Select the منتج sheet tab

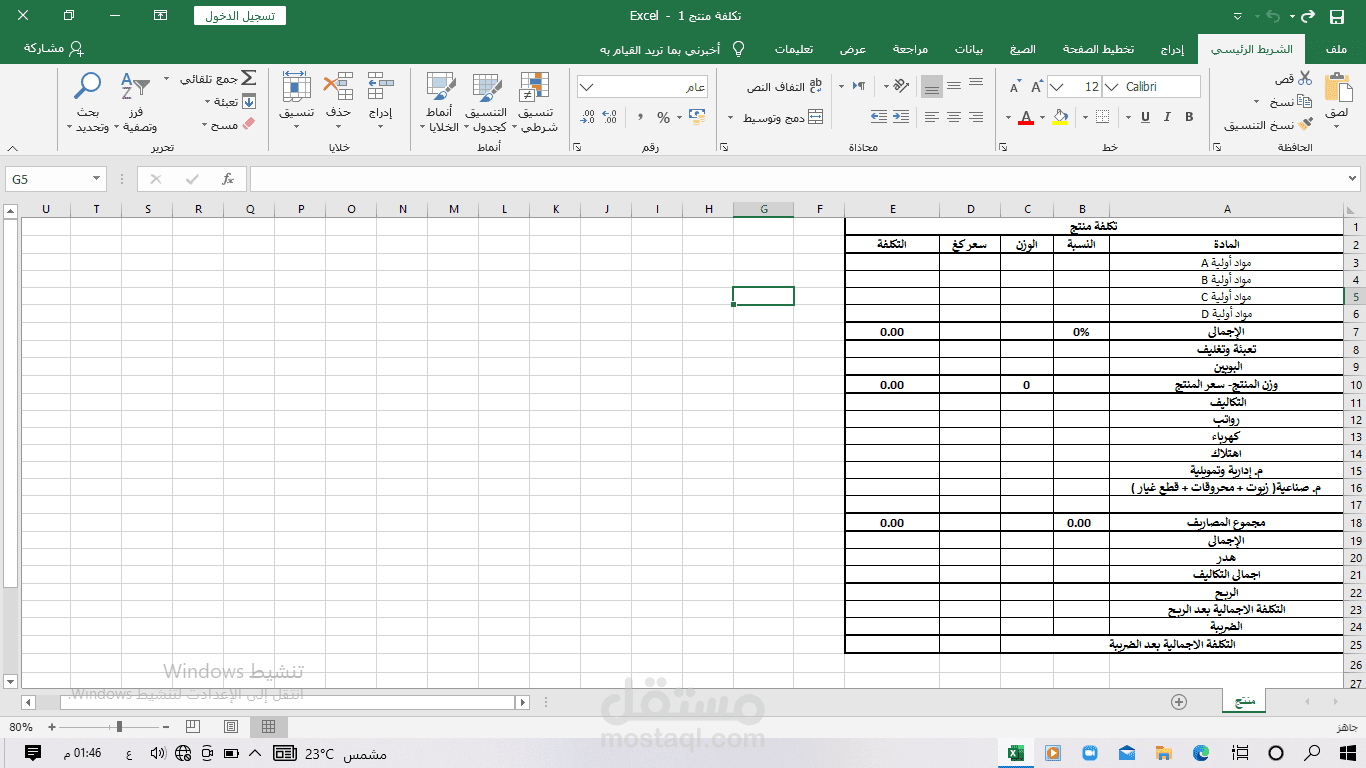[1244, 702]
